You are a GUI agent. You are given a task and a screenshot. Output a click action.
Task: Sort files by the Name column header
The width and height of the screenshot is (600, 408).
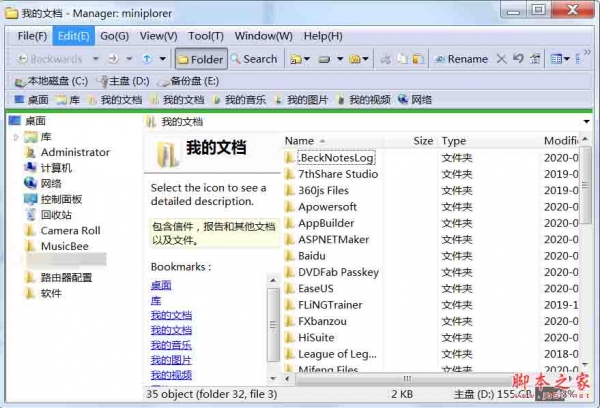[299, 141]
